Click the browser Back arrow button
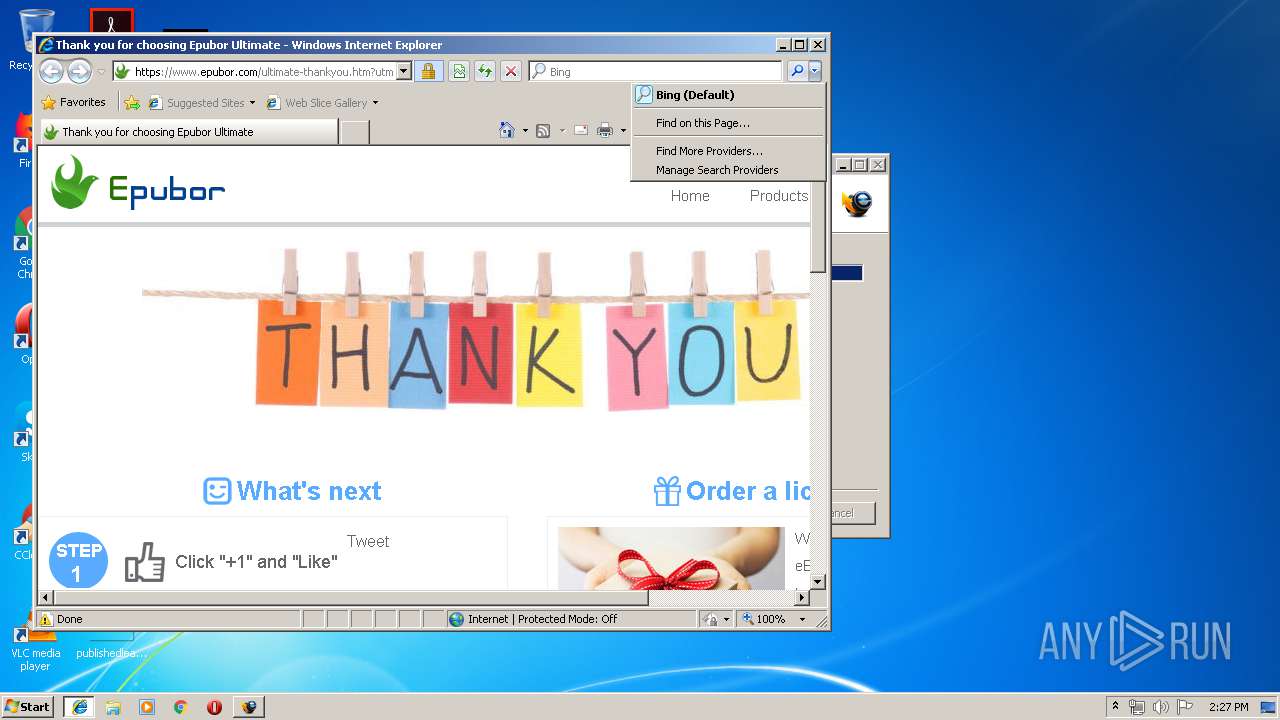This screenshot has height=720, width=1280. tap(51, 71)
